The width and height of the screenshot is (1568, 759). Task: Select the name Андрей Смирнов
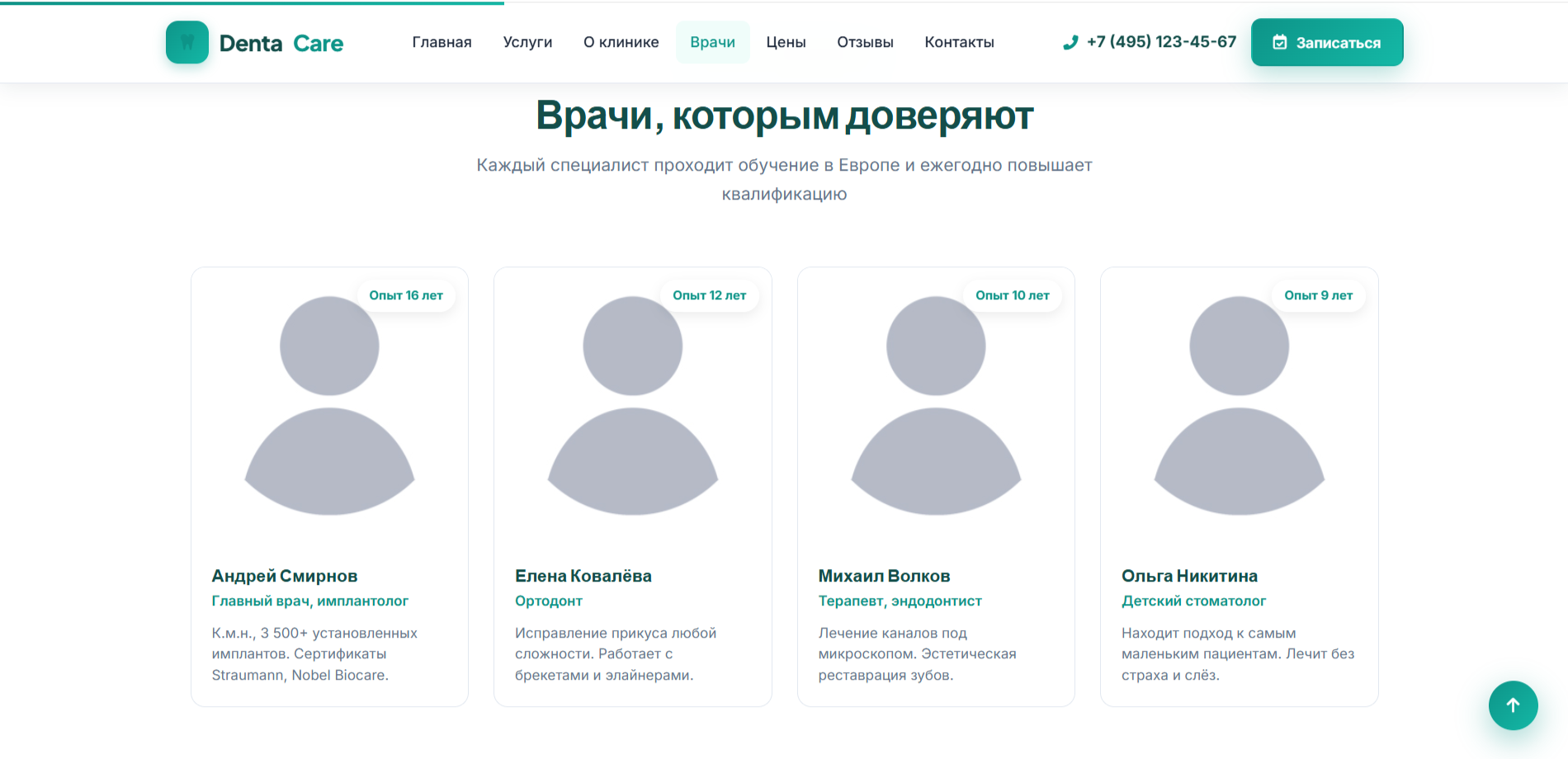[285, 576]
